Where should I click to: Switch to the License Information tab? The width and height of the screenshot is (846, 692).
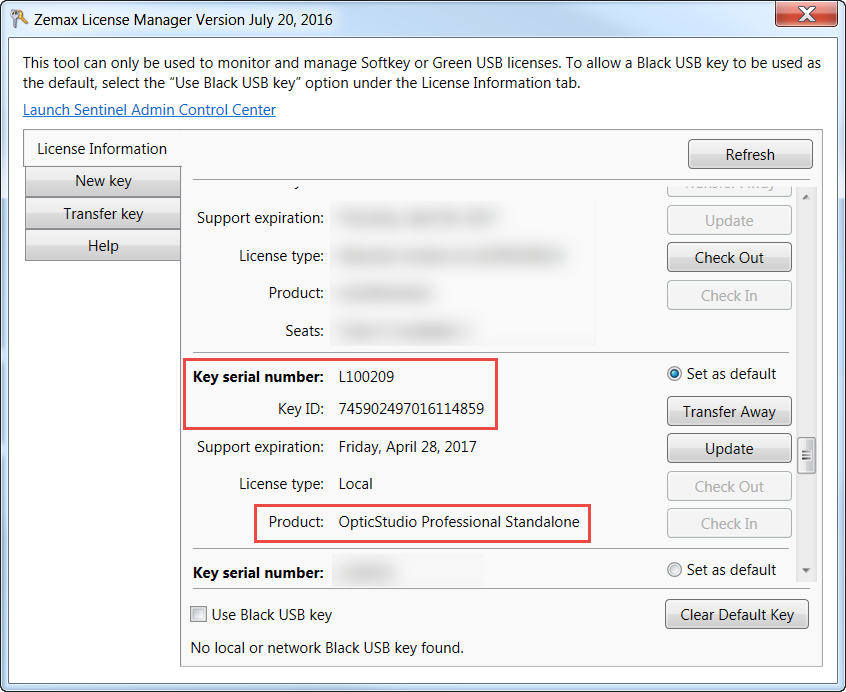click(x=102, y=148)
